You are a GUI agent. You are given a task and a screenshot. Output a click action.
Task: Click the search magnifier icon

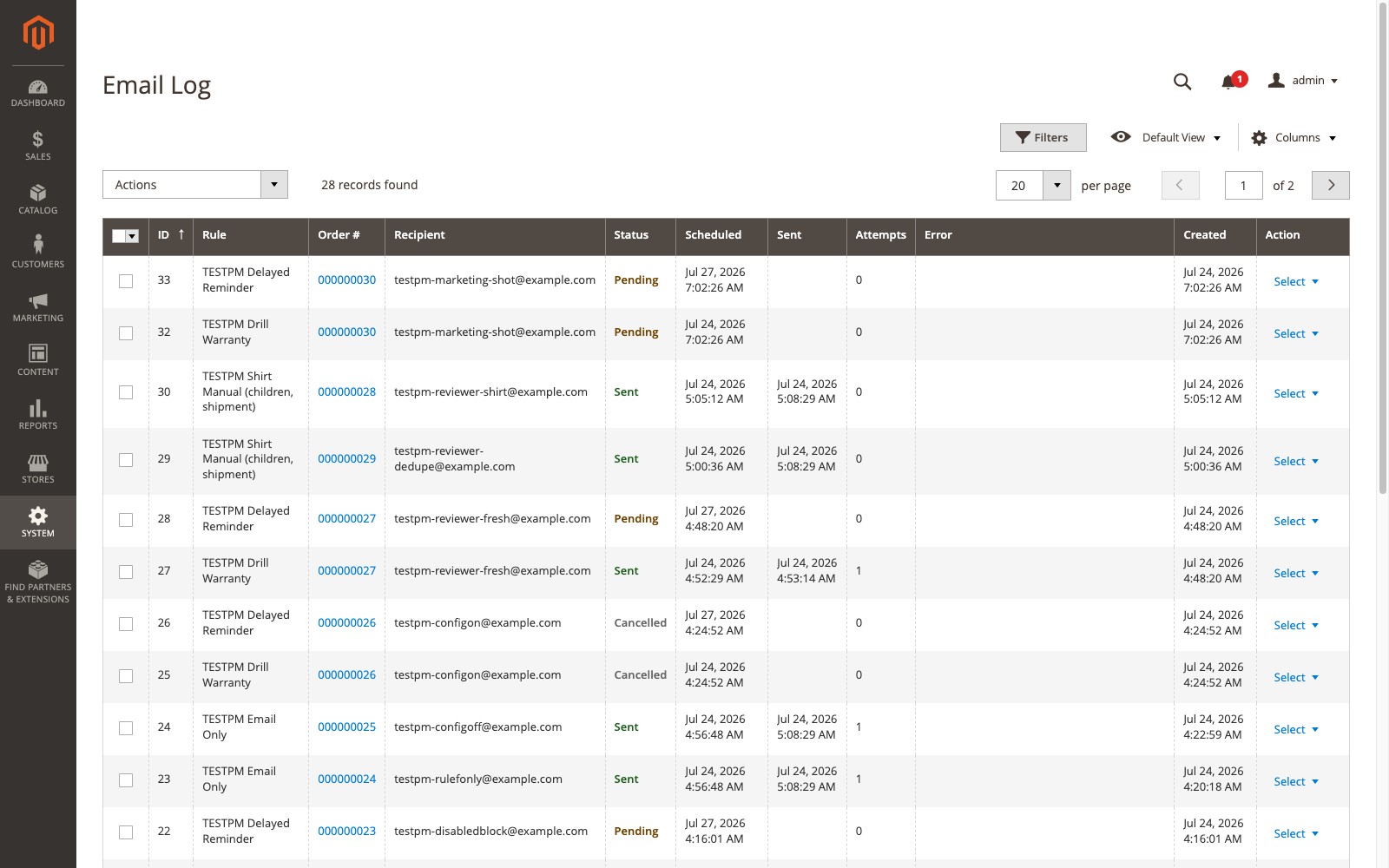(1182, 82)
